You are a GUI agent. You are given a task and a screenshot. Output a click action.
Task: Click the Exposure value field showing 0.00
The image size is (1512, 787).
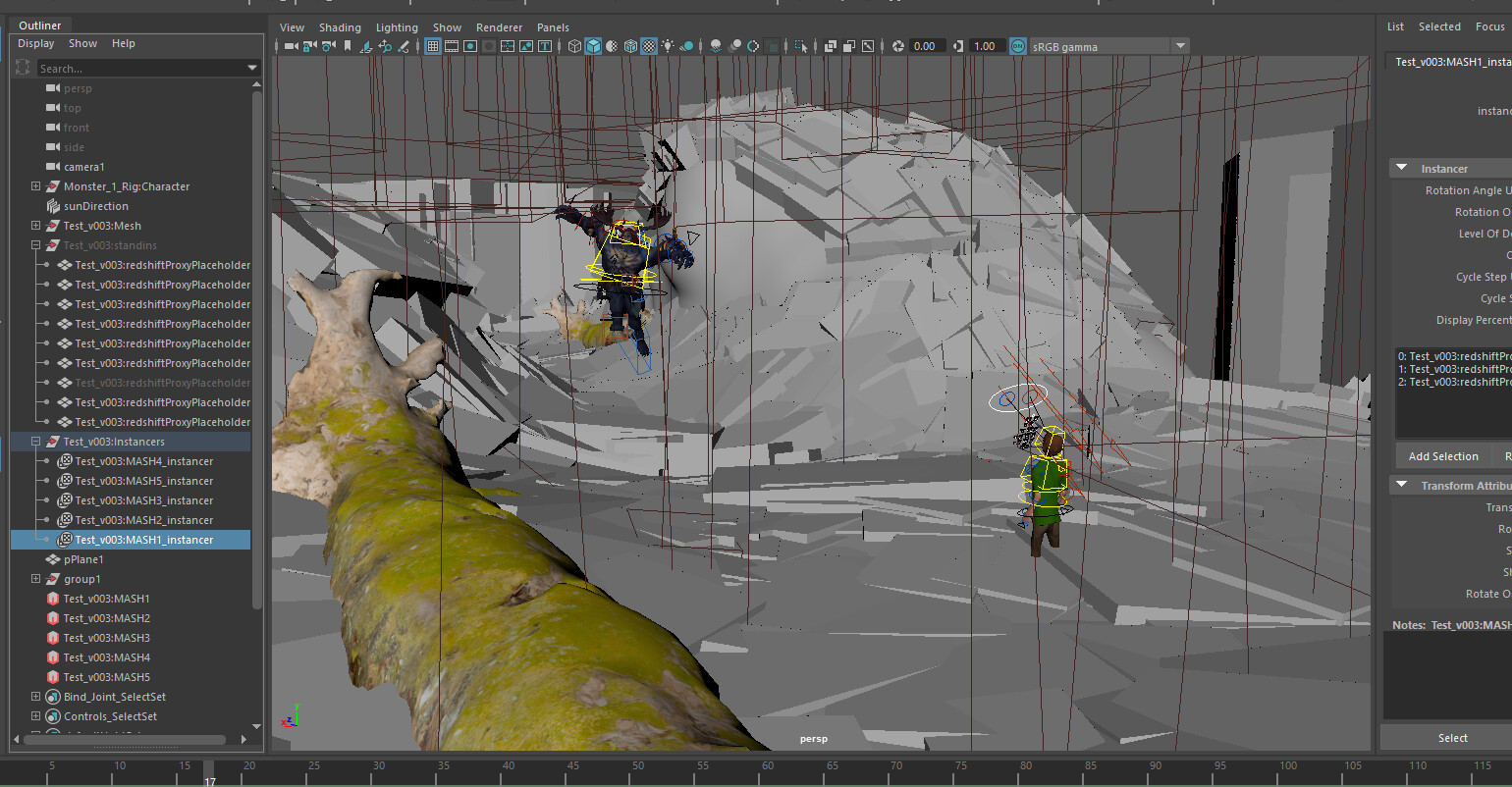pos(926,46)
